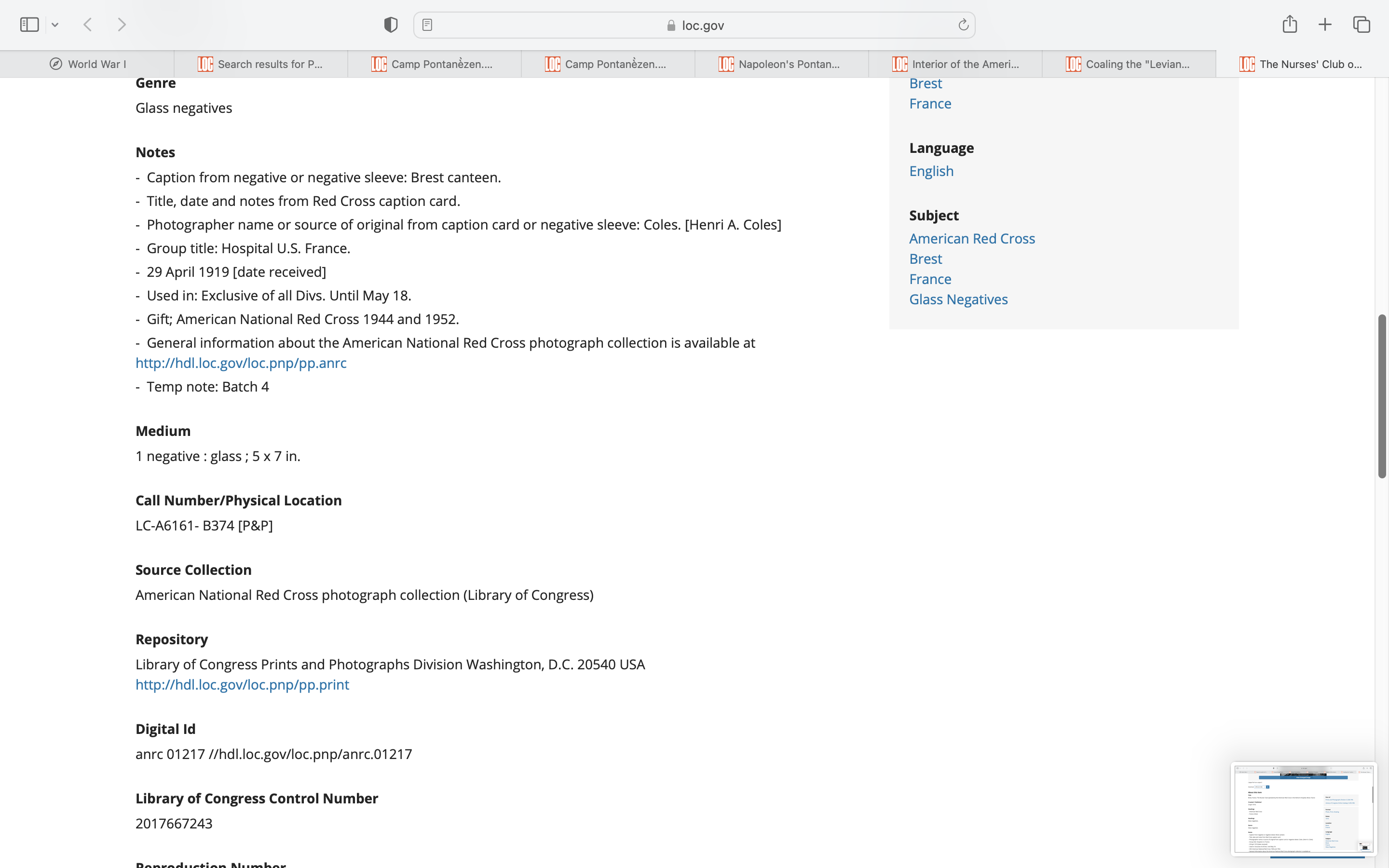Open the pp.print repository link
The image size is (1389, 868).
(x=242, y=684)
